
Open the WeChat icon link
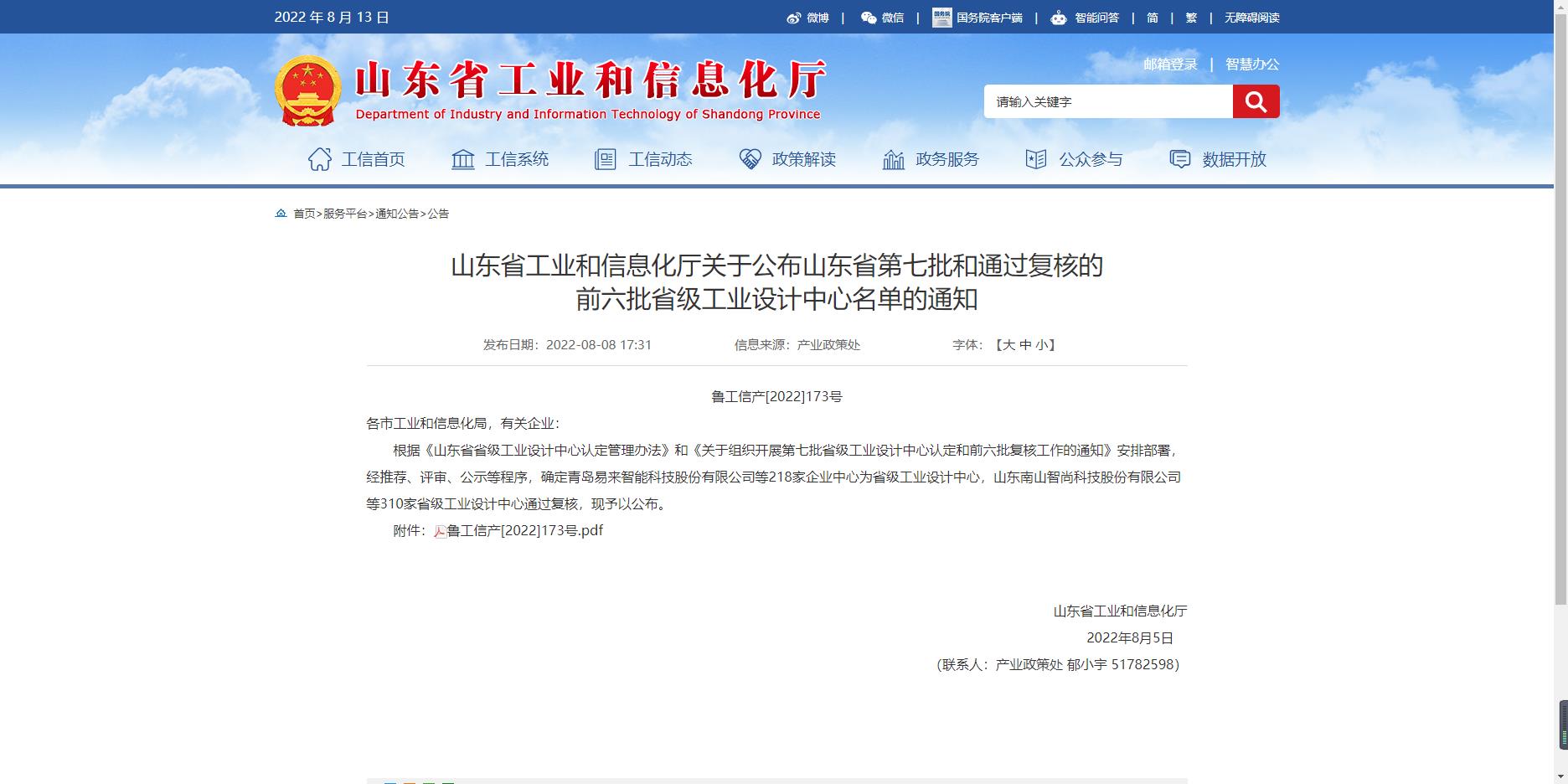click(869, 18)
